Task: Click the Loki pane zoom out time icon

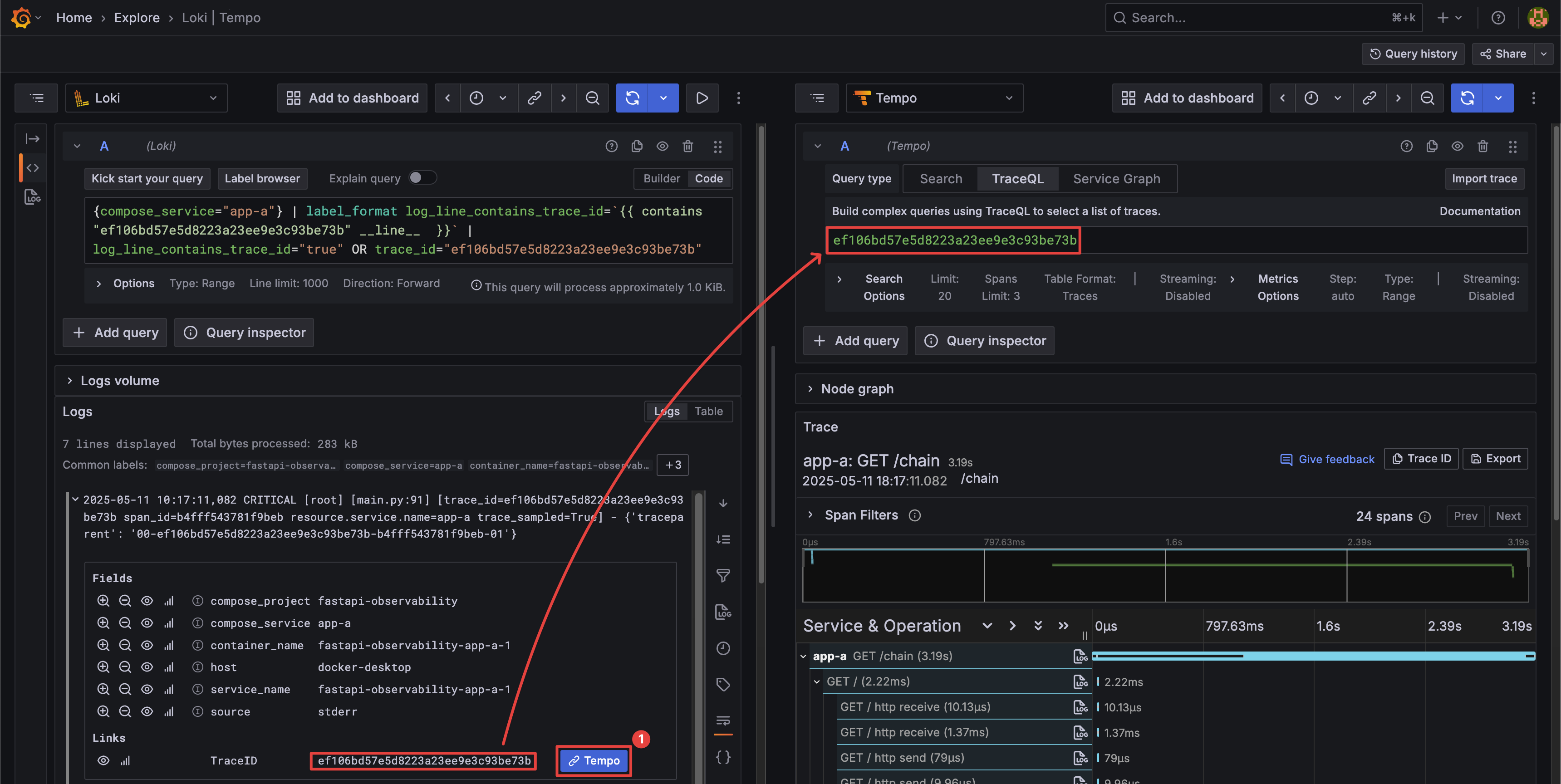Action: coord(592,98)
